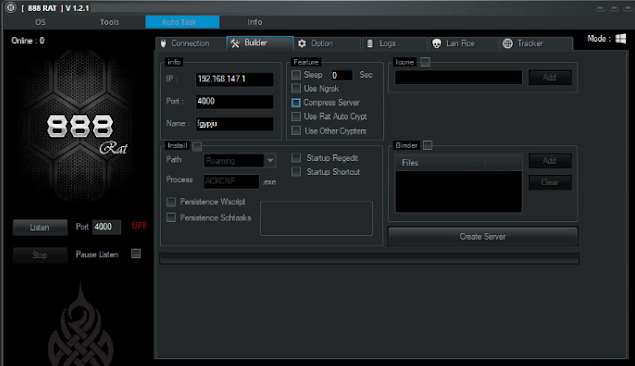Click the Sec label after Sleep field
Viewport: 635px width, 366px height.
point(366,75)
